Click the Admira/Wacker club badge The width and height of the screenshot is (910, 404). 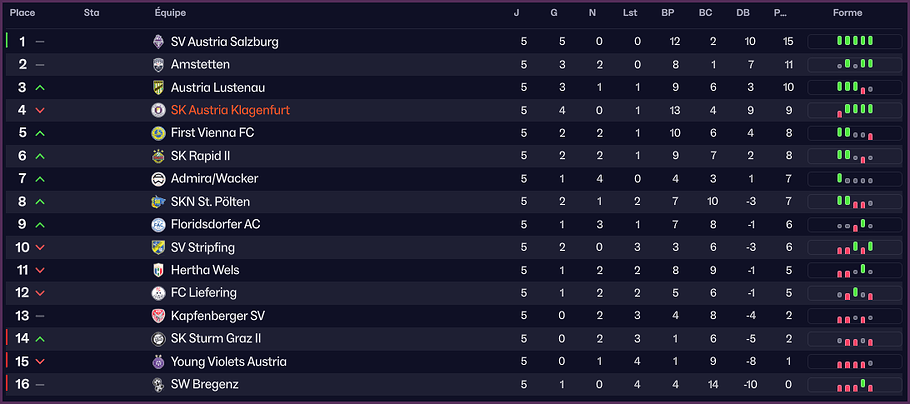pos(158,179)
